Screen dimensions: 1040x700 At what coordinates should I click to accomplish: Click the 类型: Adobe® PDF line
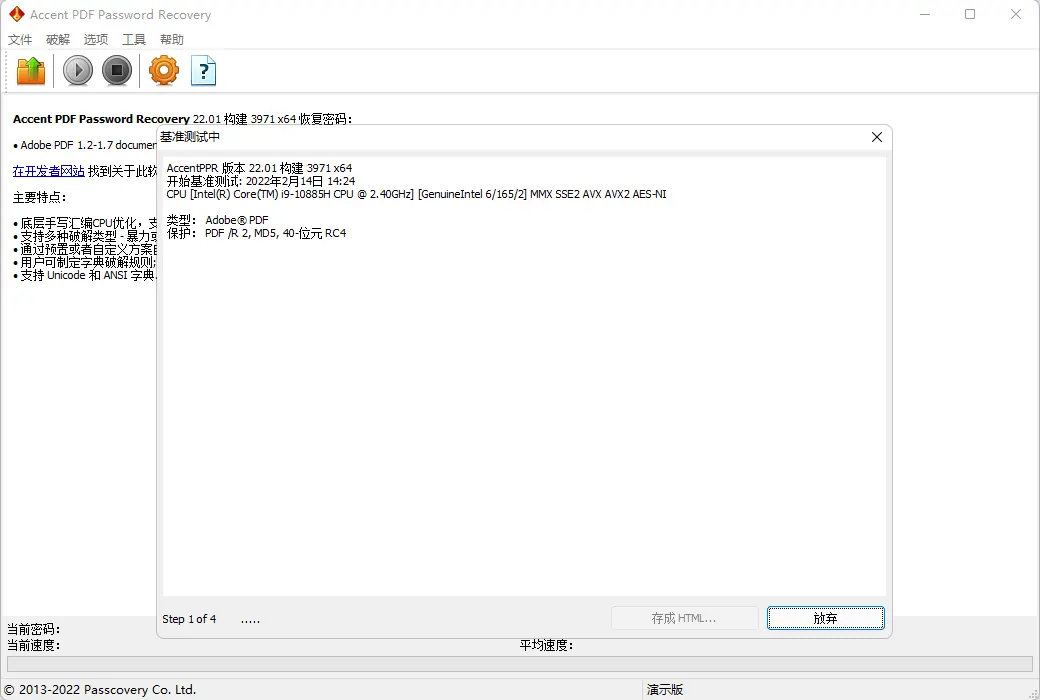(218, 220)
